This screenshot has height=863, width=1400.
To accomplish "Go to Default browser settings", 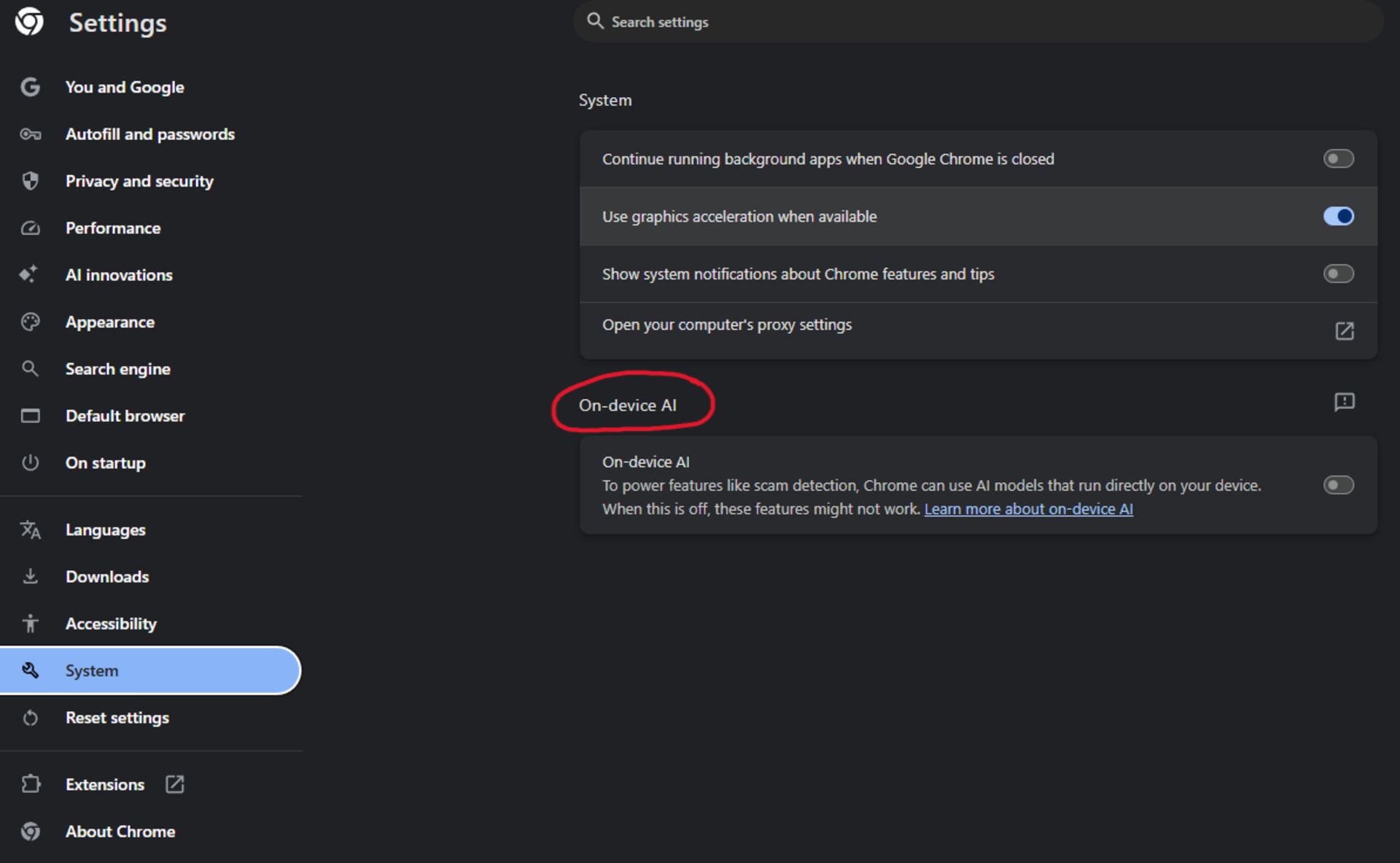I will pyautogui.click(x=125, y=416).
